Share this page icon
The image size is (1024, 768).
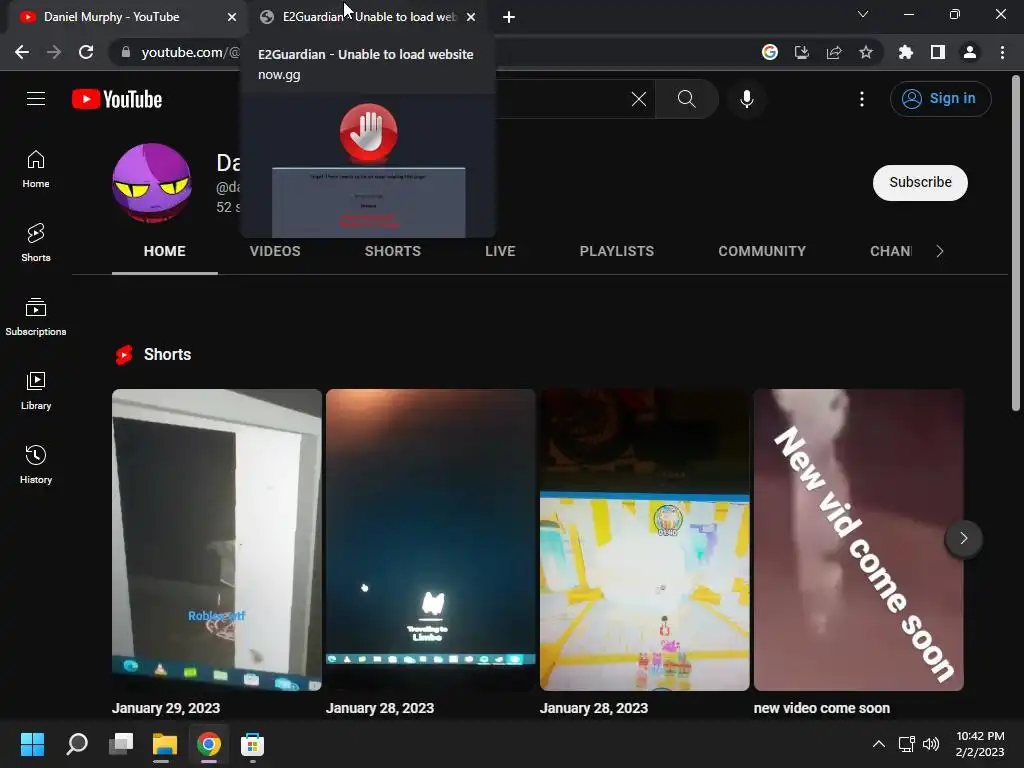click(x=834, y=52)
